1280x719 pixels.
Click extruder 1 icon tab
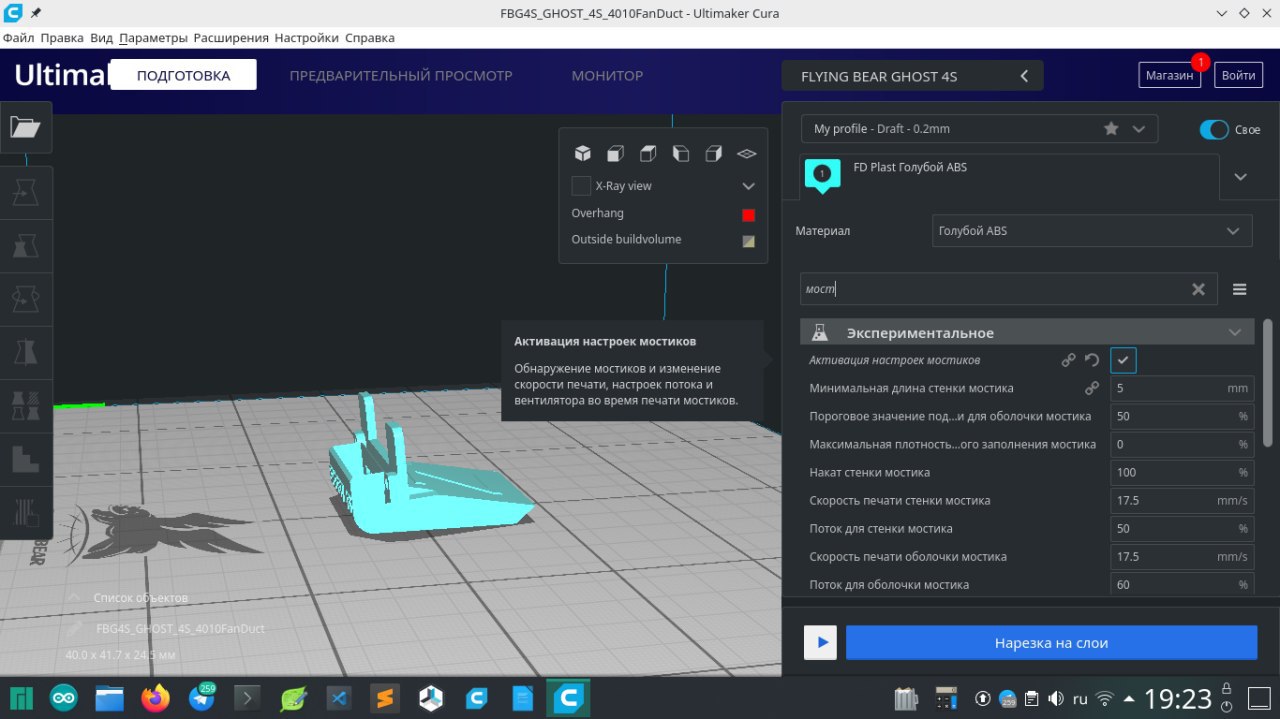click(822, 175)
